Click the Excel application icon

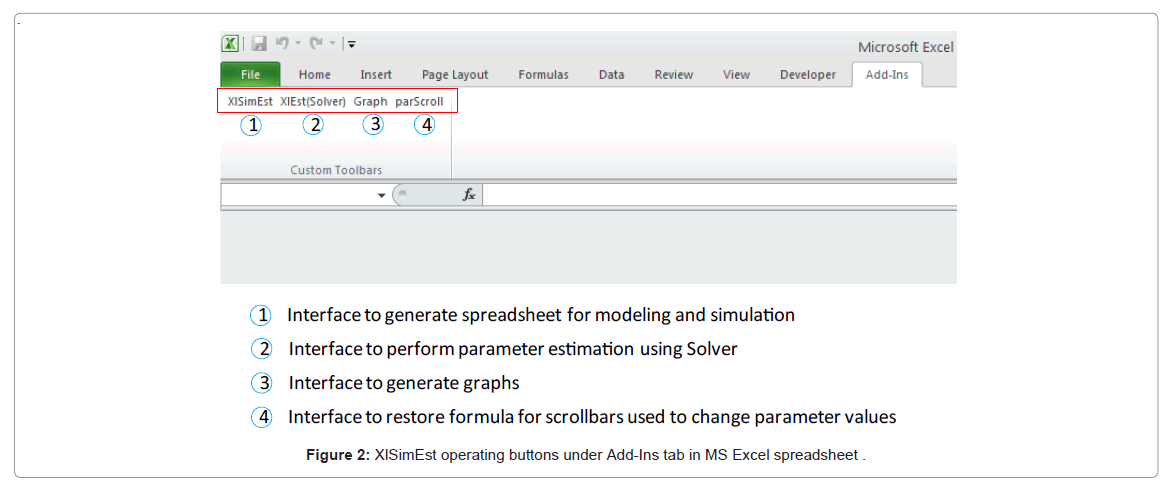coord(230,44)
